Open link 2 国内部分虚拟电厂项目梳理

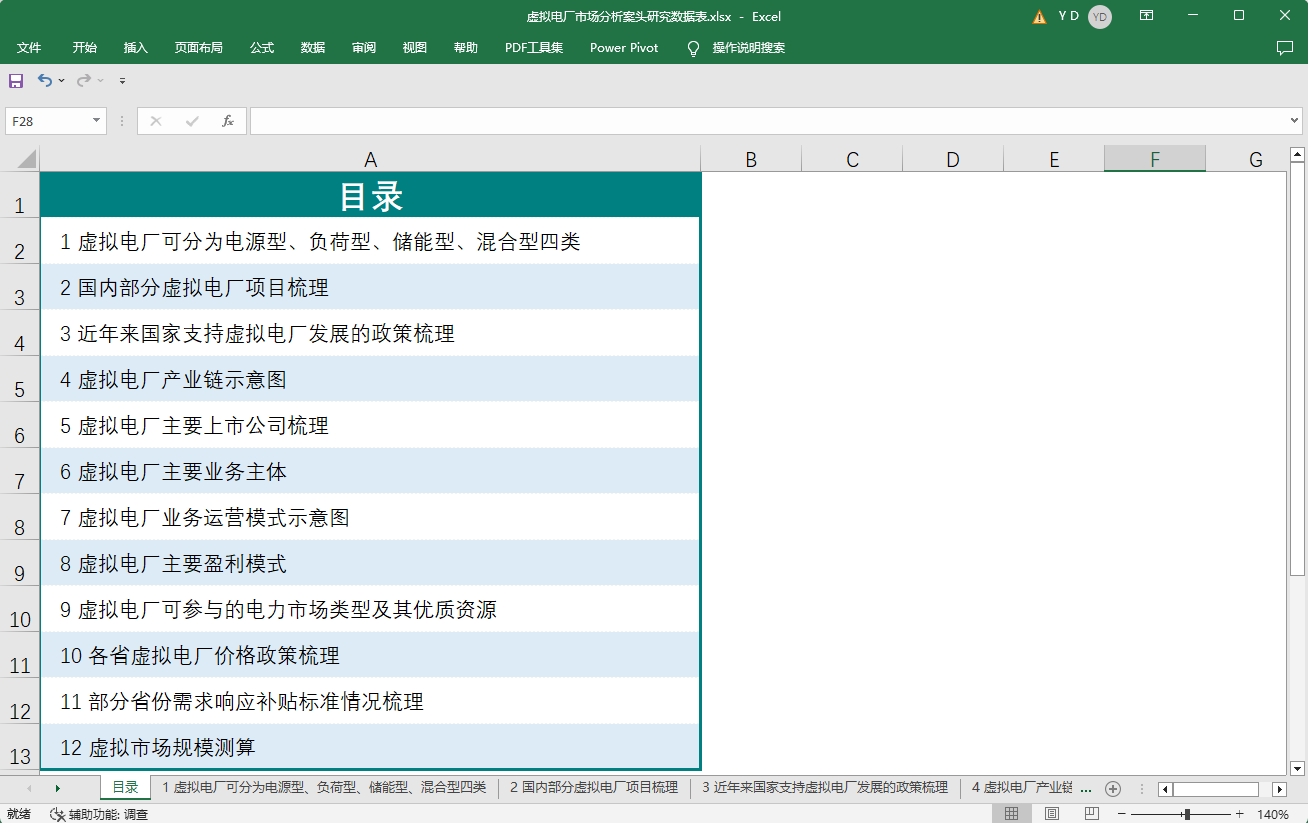pyautogui.click(x=194, y=288)
